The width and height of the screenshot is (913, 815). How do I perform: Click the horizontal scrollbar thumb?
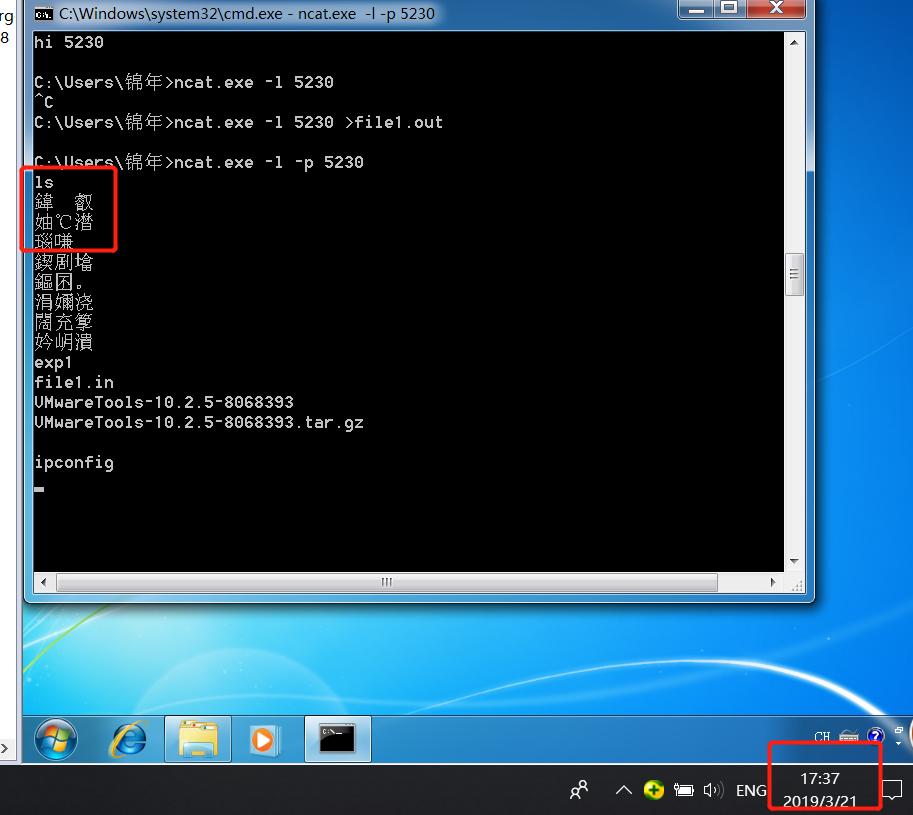pos(387,582)
